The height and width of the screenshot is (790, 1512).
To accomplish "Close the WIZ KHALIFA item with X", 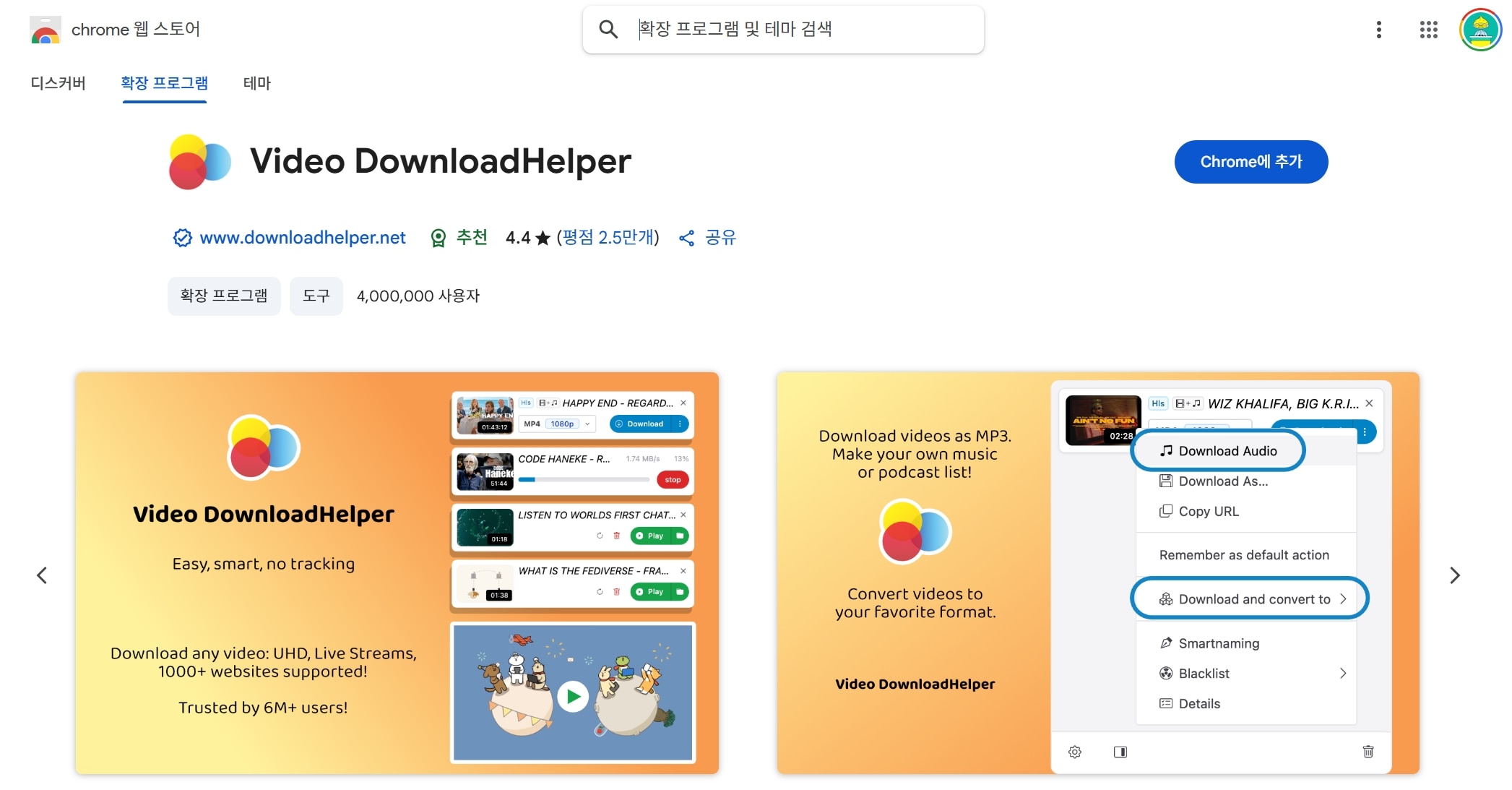I will click(x=1369, y=403).
